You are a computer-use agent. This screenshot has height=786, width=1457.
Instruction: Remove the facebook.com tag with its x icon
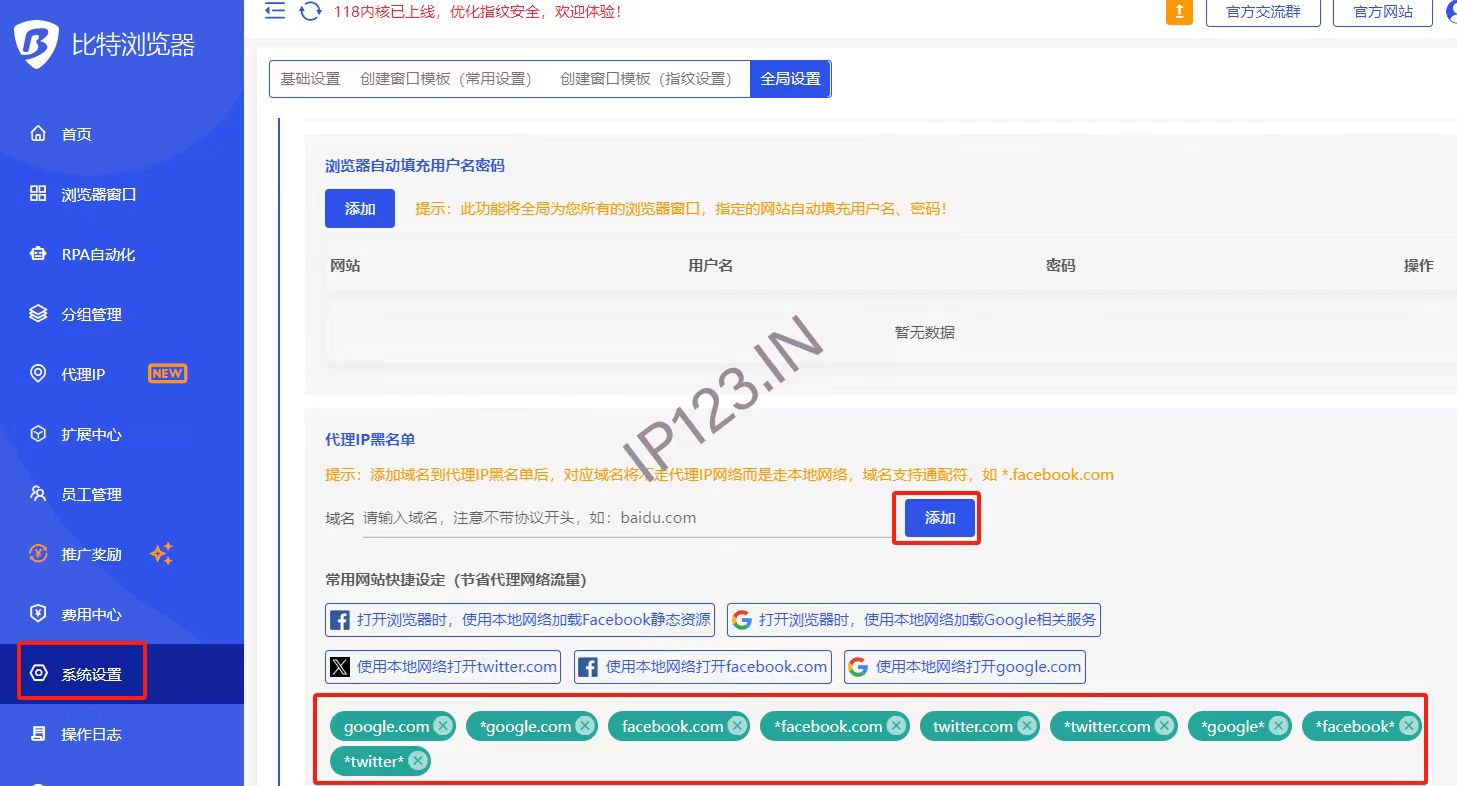click(737, 726)
